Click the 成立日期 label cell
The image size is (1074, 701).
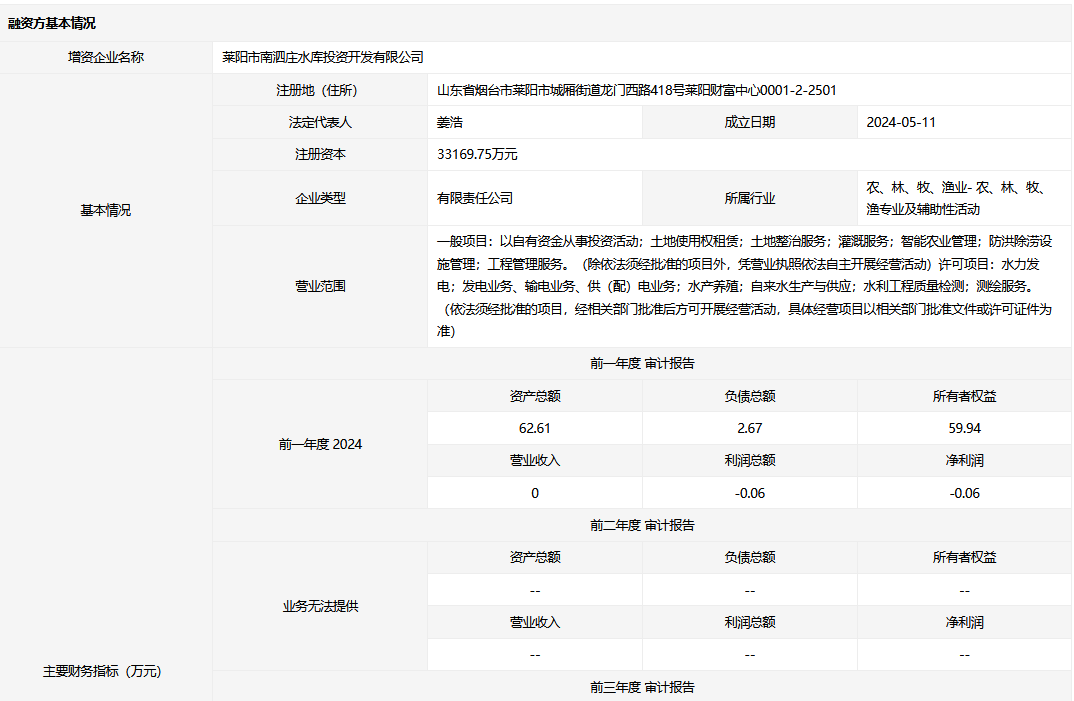coord(749,122)
